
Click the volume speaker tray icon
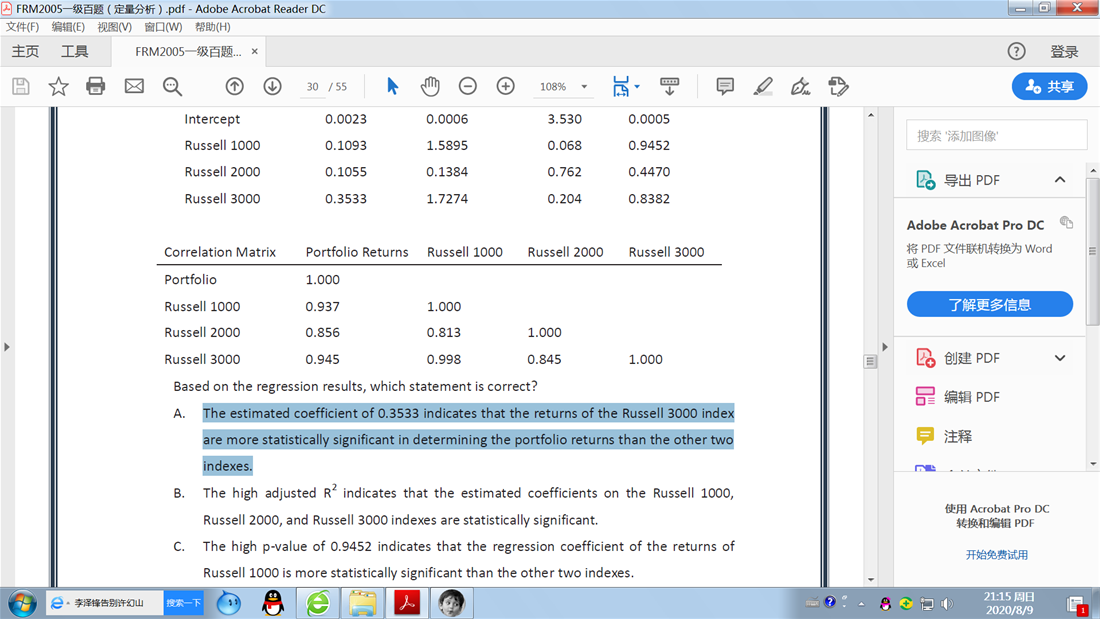(947, 604)
